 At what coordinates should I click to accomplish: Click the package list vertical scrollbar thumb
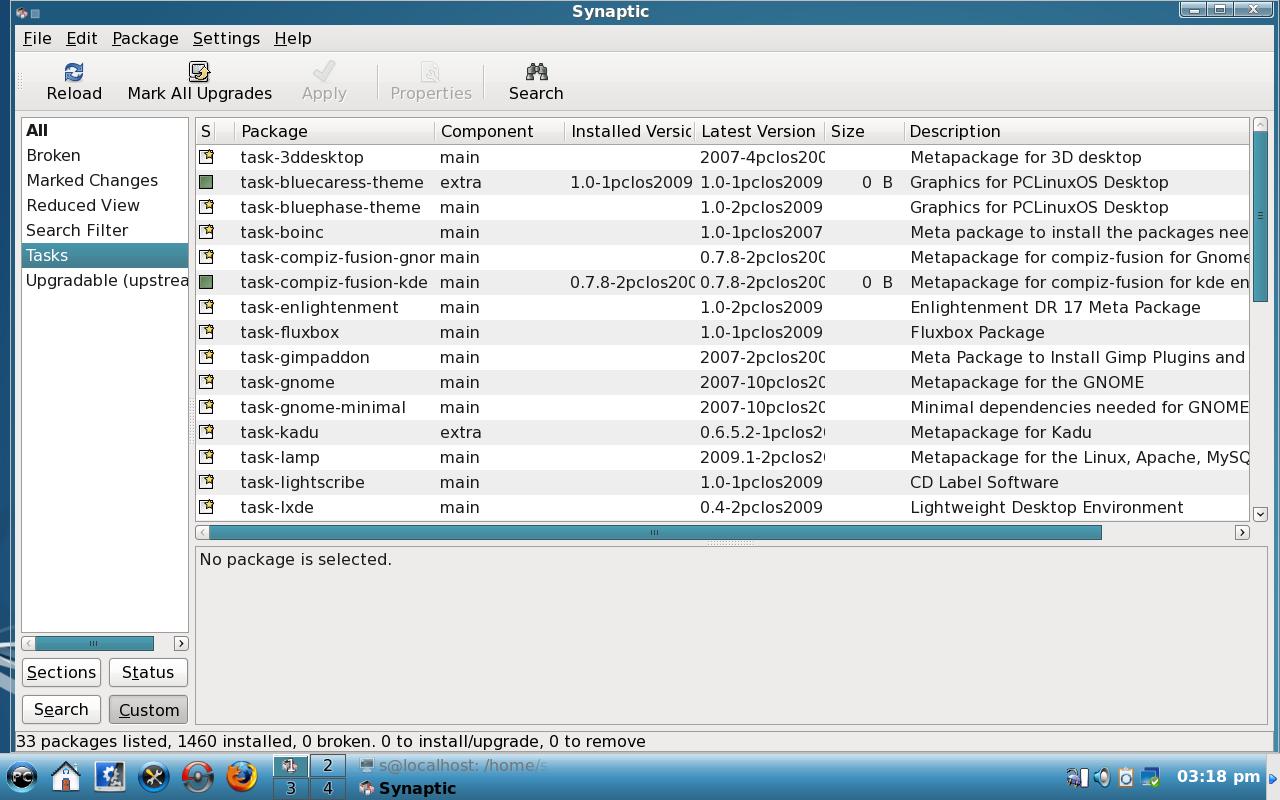(x=1260, y=215)
